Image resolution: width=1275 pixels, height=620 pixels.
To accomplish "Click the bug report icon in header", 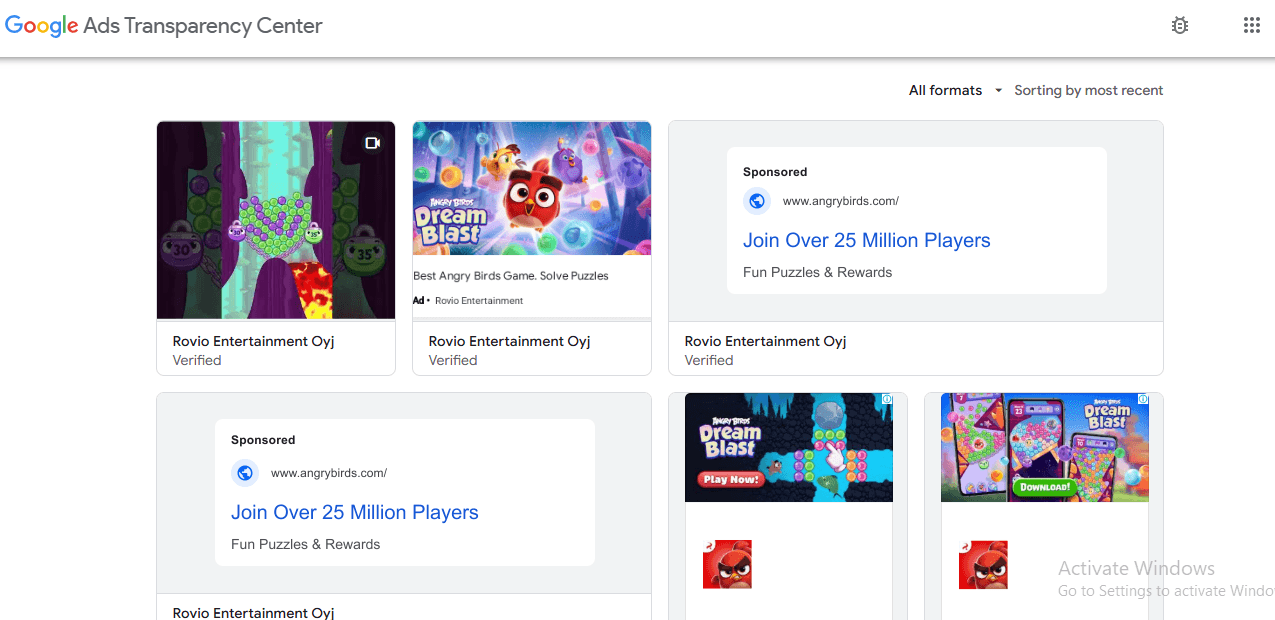I will (x=1180, y=26).
